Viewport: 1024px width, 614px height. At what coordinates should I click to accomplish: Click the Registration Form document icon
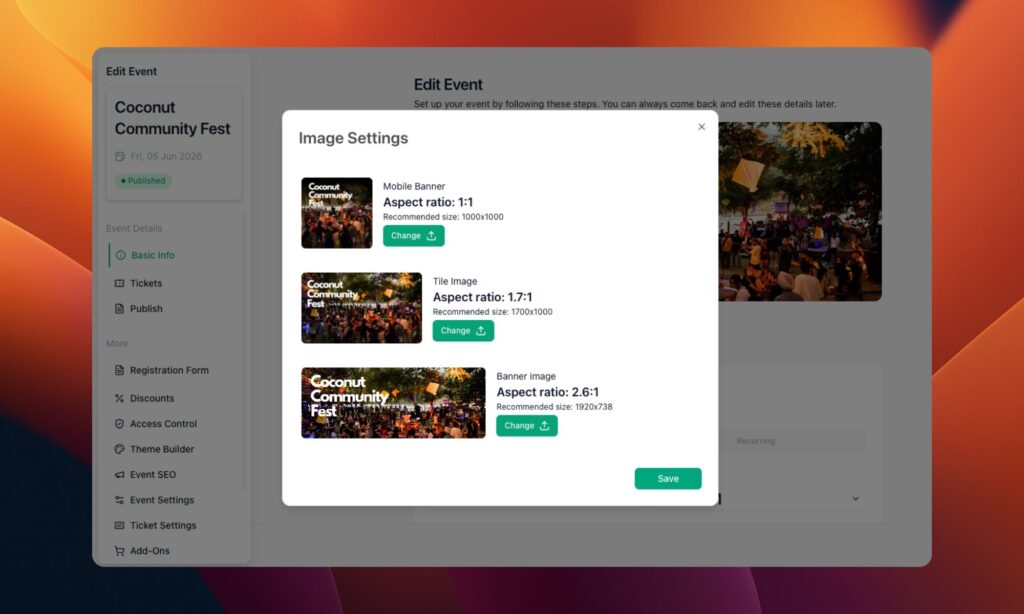coord(120,370)
